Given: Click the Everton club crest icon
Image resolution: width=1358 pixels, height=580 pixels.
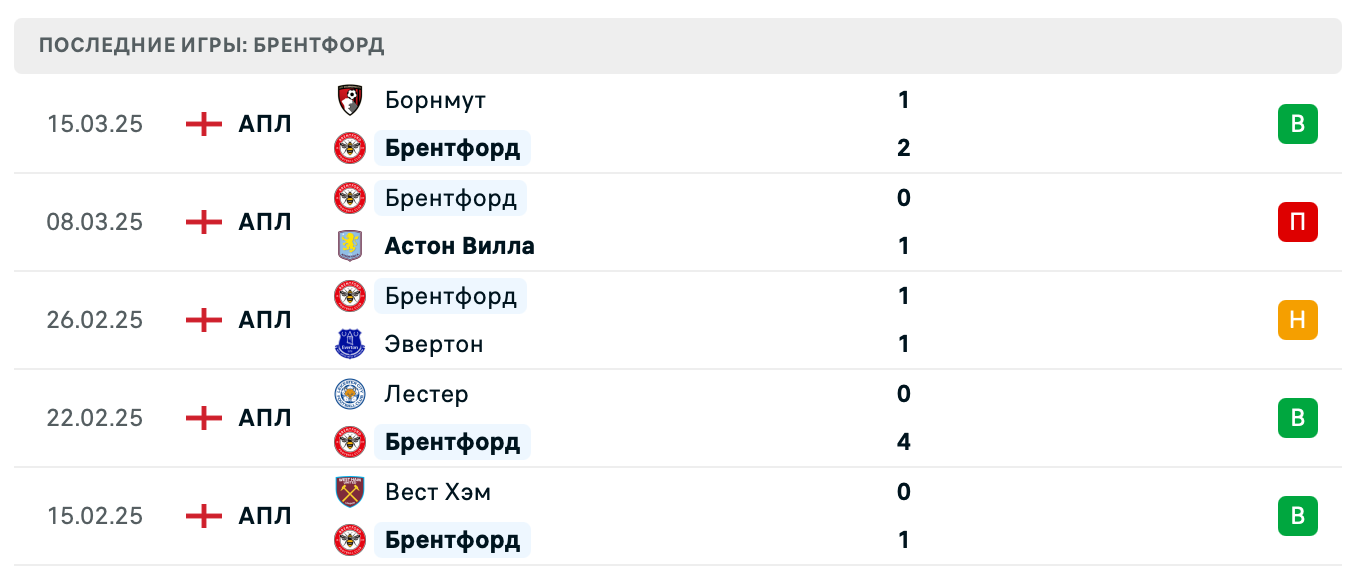Looking at the screenshot, I should point(349,344).
